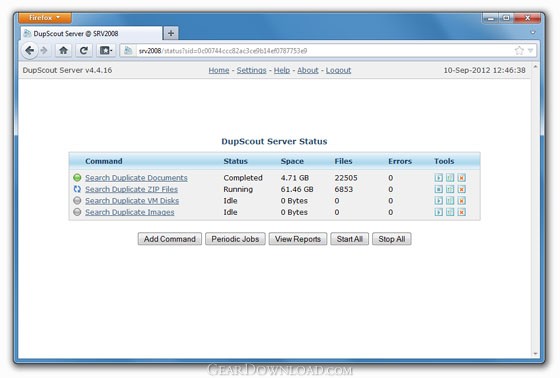Click the site identity icon in address bar
Screen dimensions: 560x378
128,51
